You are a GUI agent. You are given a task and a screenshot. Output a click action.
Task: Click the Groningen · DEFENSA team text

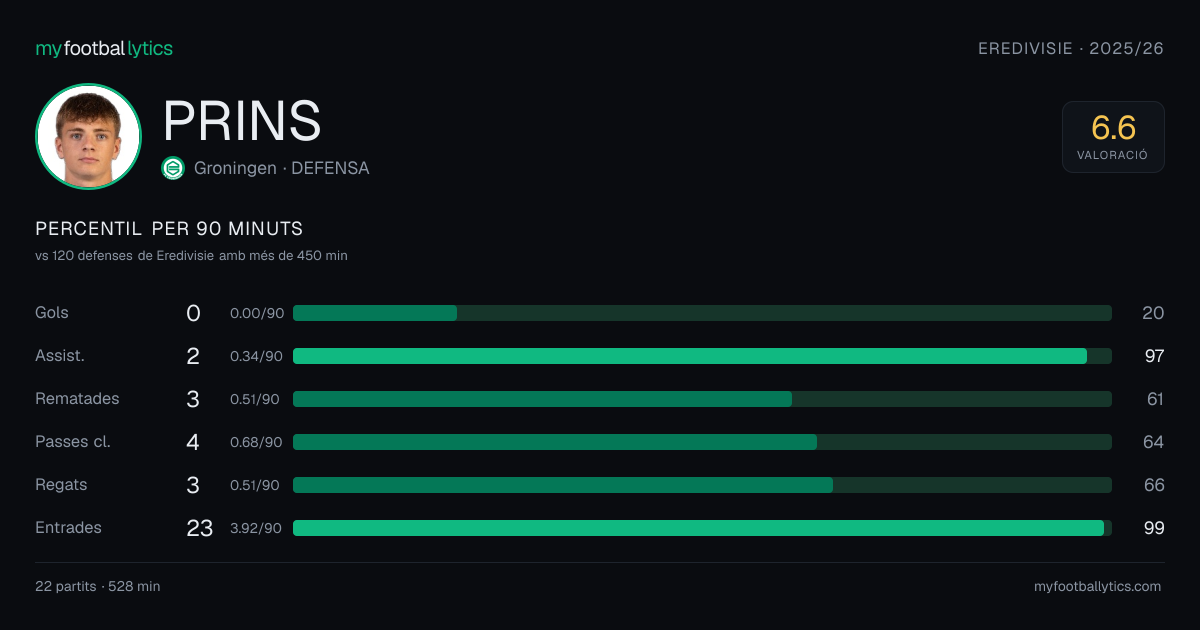coord(282,168)
